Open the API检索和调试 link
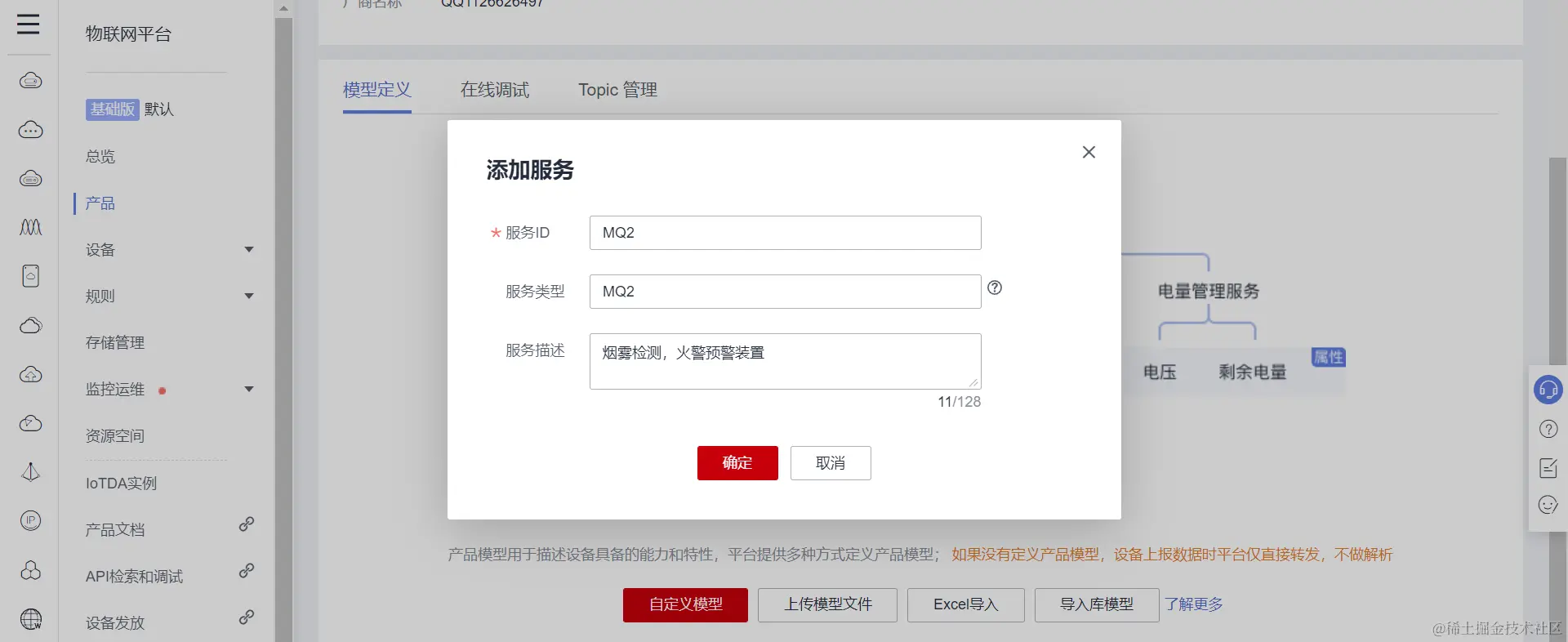Screen dimensions: 1568x642 135,577
